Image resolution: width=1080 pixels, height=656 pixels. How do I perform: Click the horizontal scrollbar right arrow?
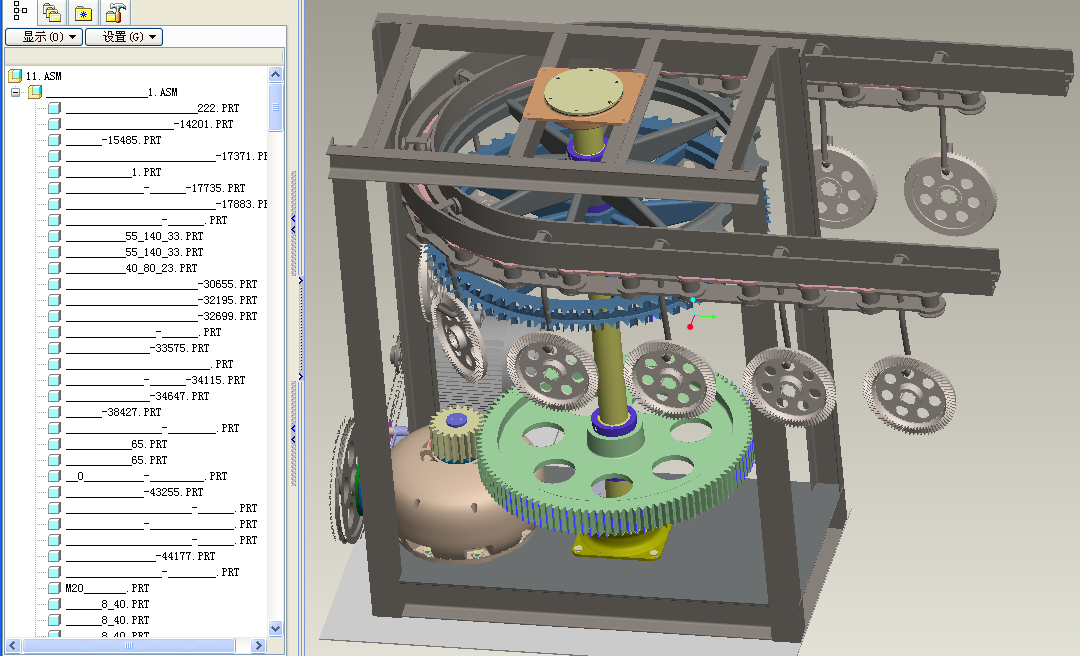[258, 646]
